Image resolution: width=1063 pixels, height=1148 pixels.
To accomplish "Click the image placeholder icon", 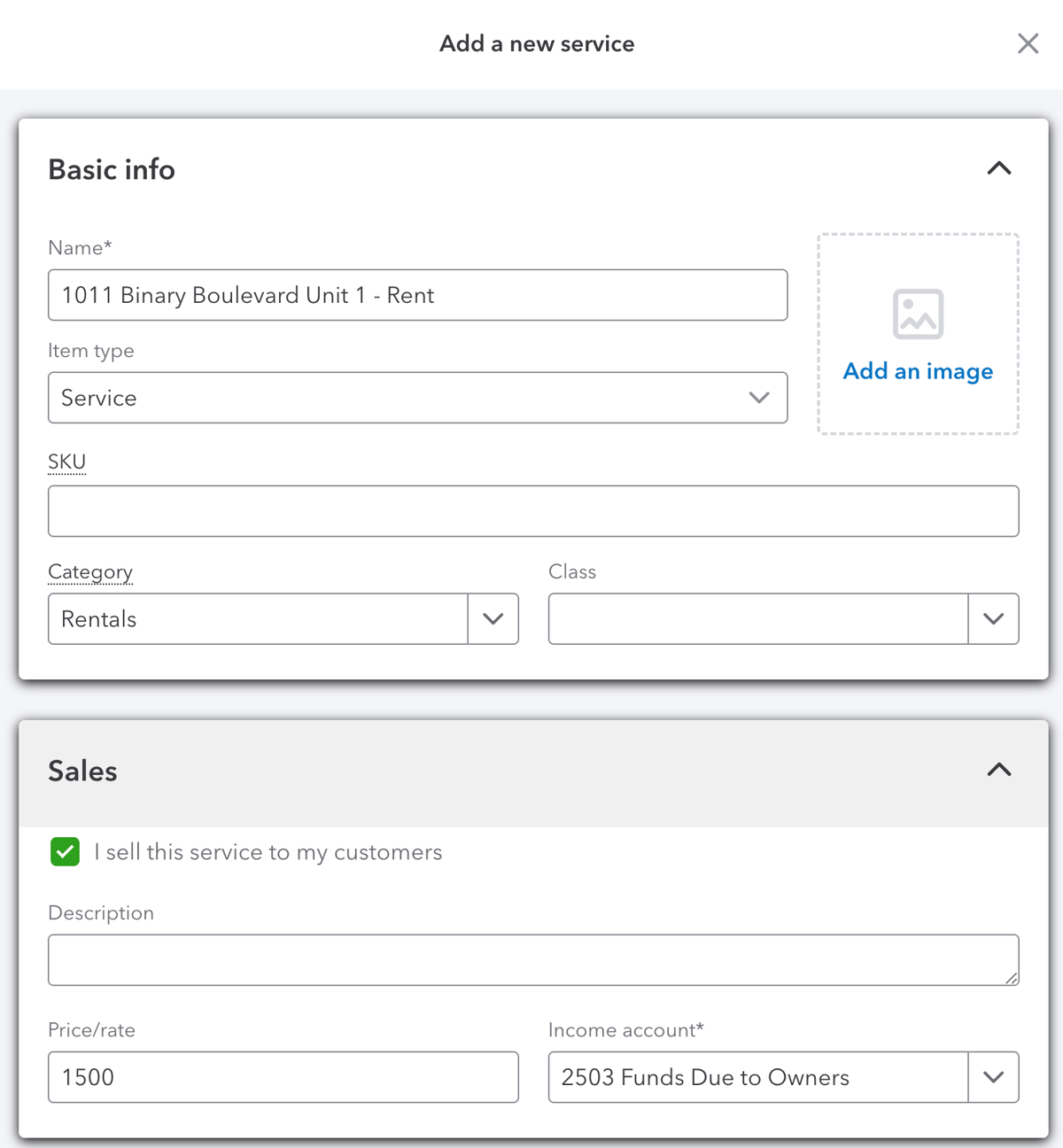I will [918, 314].
